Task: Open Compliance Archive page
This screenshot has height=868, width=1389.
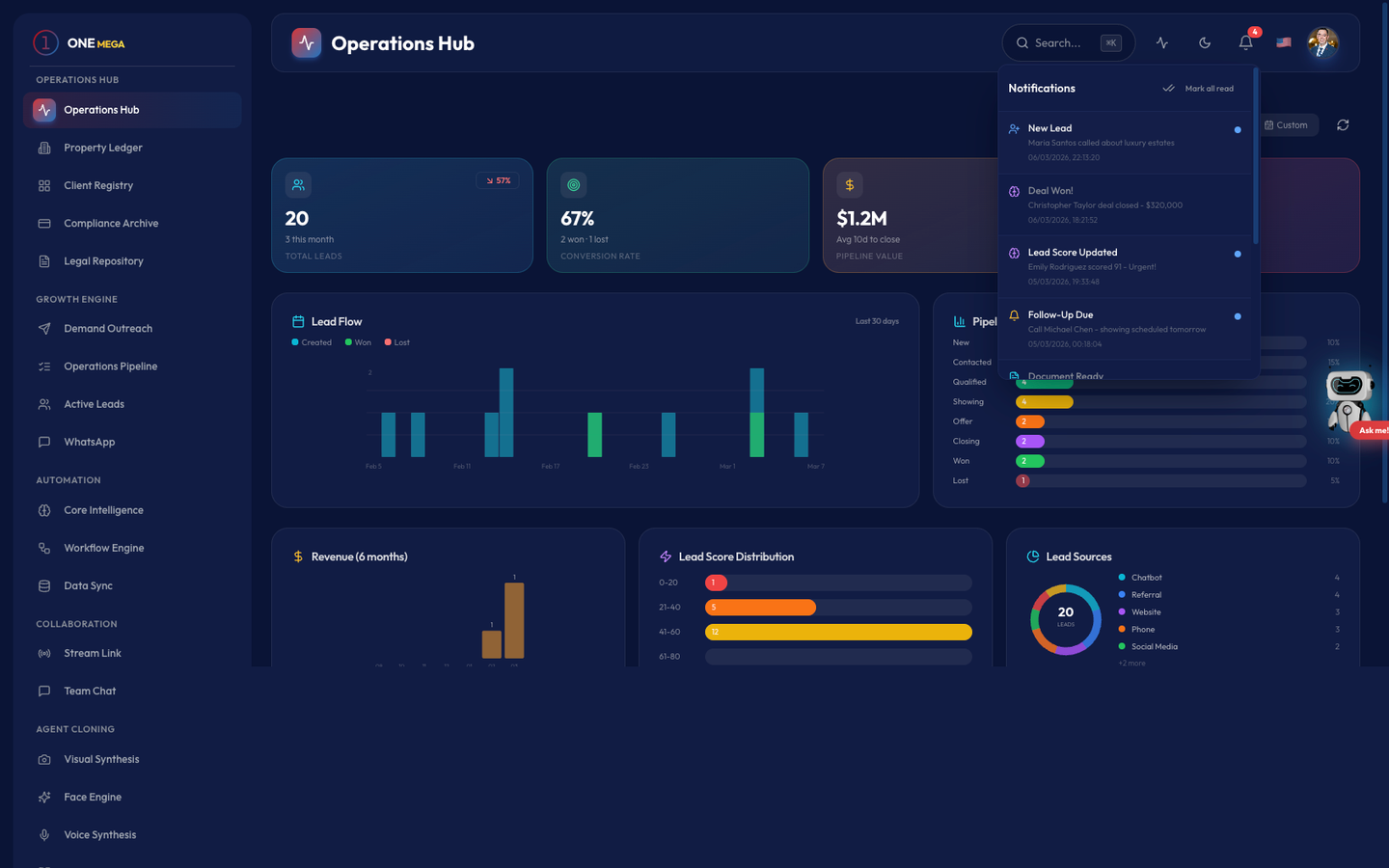Action: click(x=132, y=223)
